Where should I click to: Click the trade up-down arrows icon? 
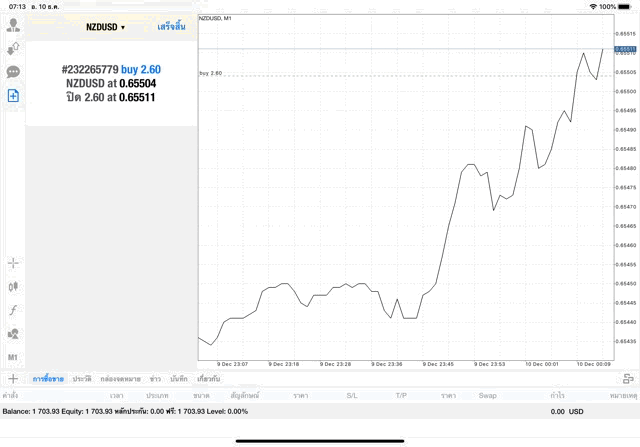13,48
